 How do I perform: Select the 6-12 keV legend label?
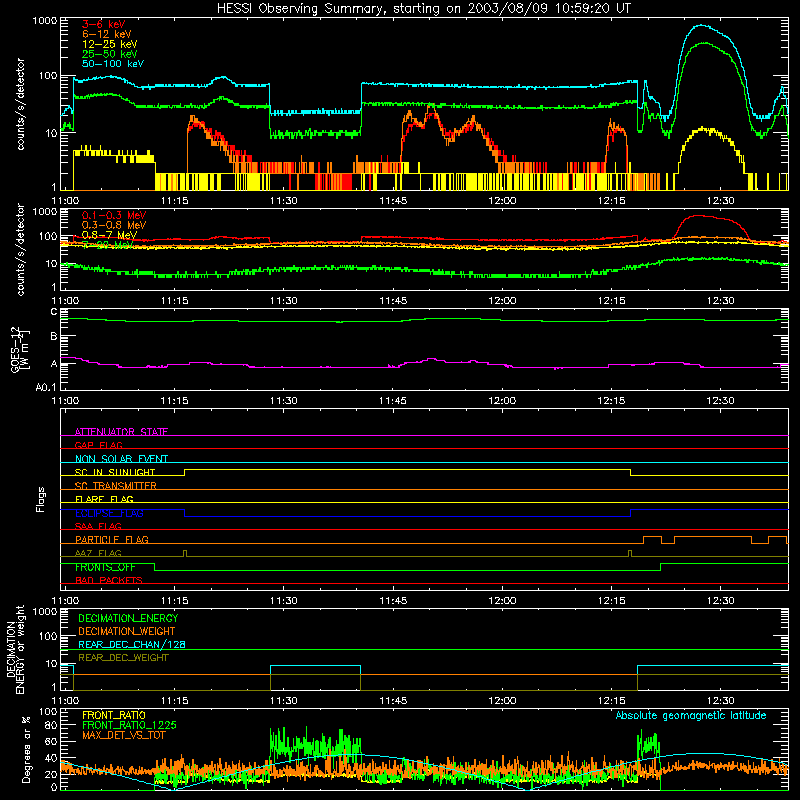click(x=106, y=34)
